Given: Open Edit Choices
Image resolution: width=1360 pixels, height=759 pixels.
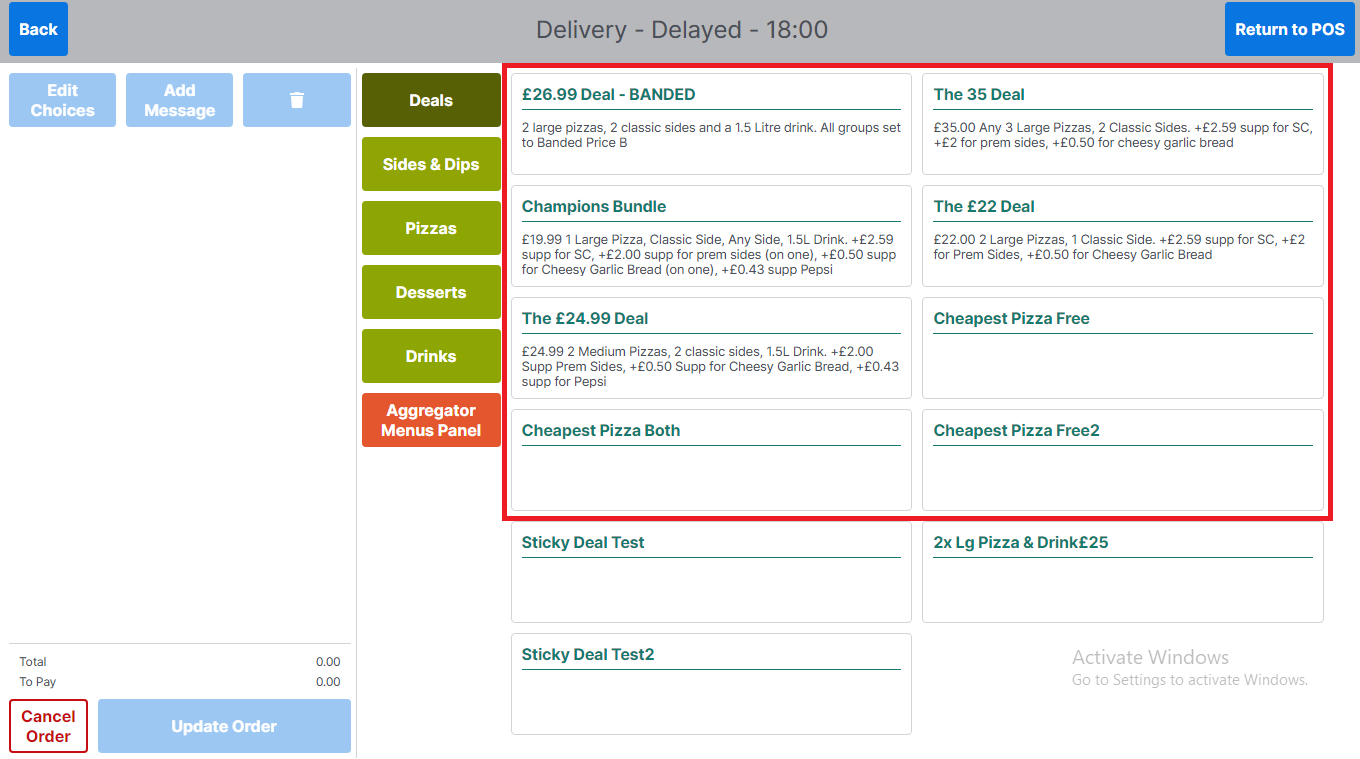Looking at the screenshot, I should click(x=62, y=100).
